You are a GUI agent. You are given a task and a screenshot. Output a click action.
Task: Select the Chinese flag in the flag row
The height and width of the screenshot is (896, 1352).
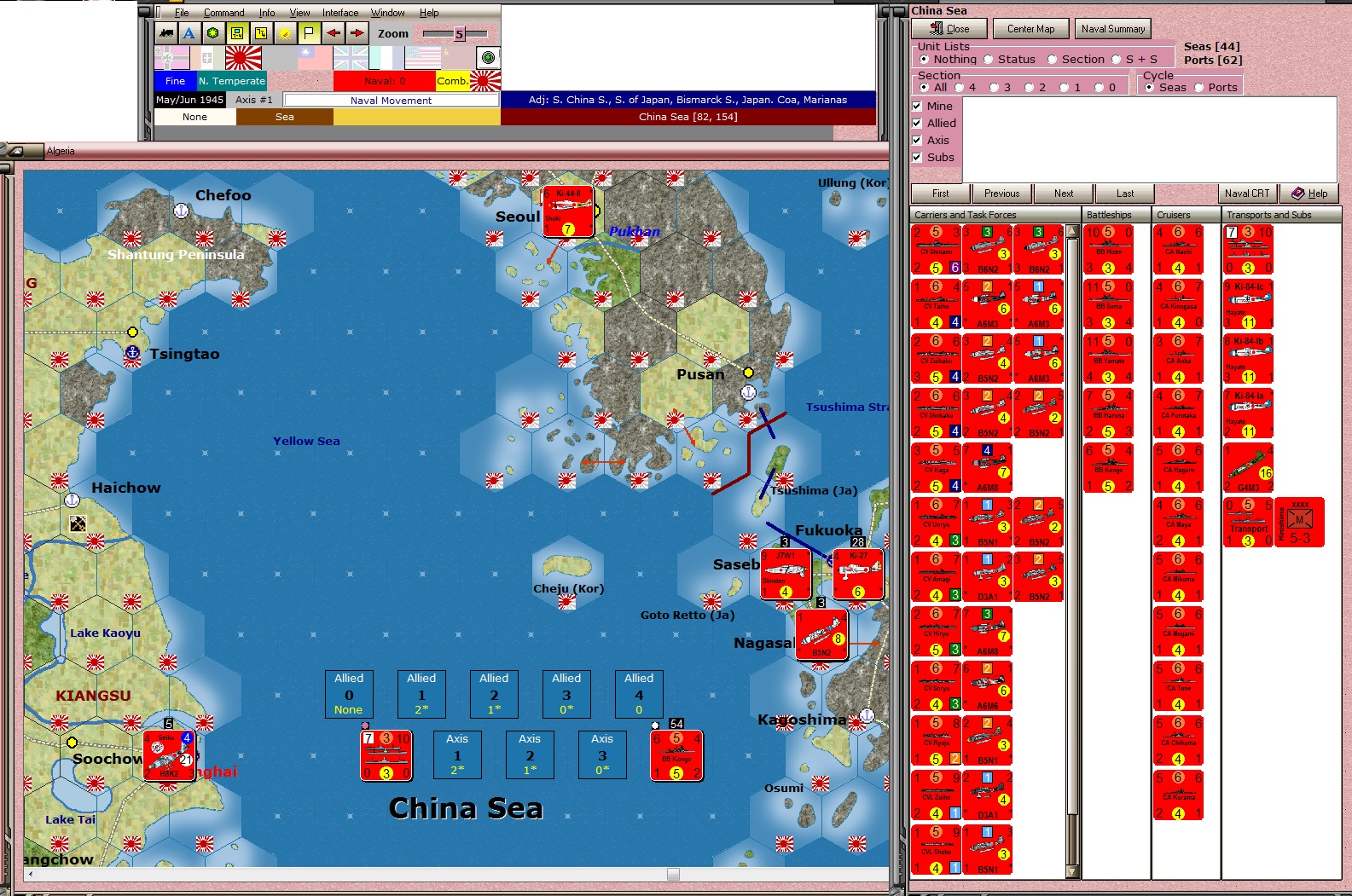pyautogui.click(x=315, y=58)
